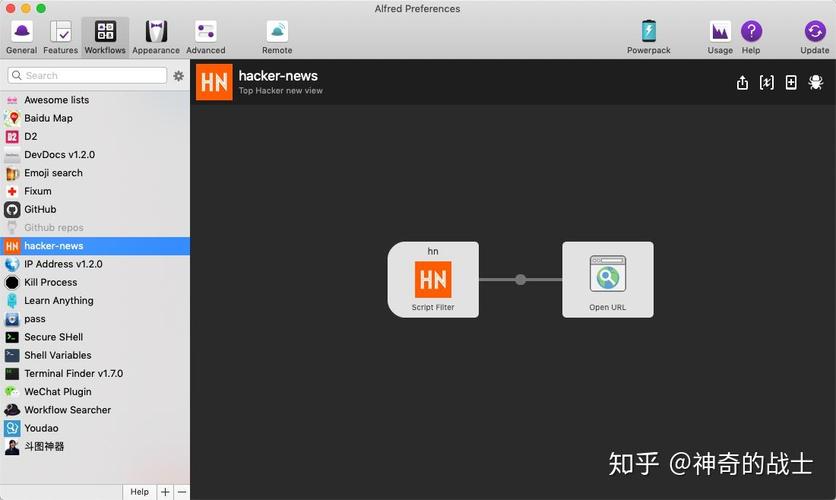This screenshot has height=500, width=836.
Task: Click the Help question mark toolbar icon
Action: tap(751, 31)
